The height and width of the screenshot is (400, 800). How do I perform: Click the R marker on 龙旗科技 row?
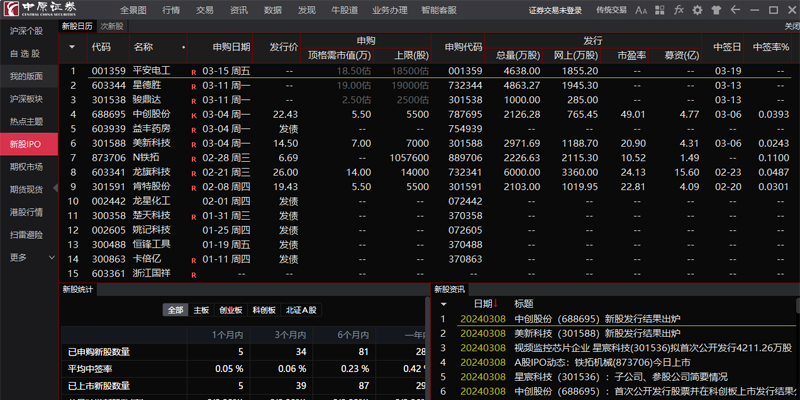[x=193, y=173]
